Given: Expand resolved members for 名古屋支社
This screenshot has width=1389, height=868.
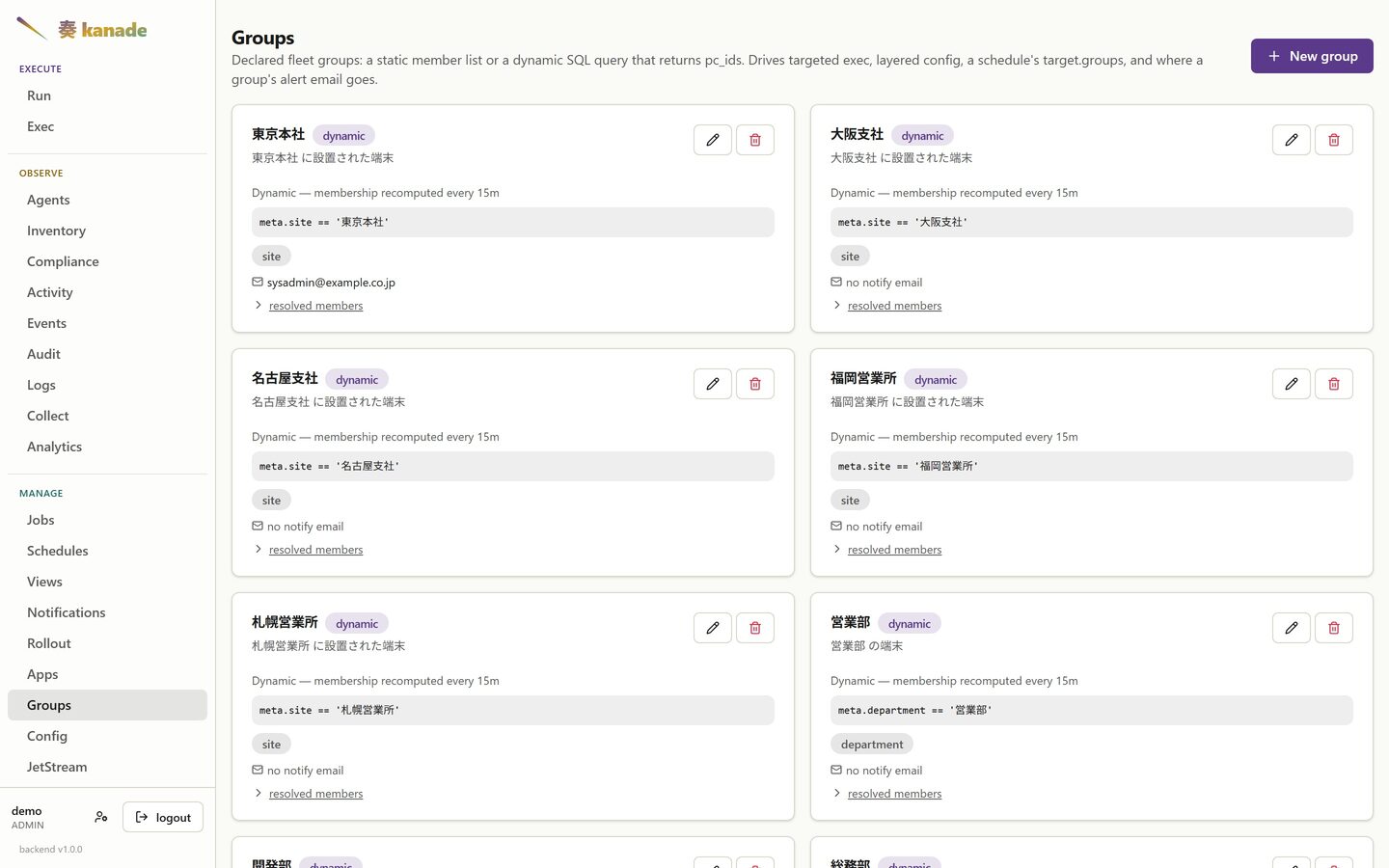Looking at the screenshot, I should (x=315, y=550).
